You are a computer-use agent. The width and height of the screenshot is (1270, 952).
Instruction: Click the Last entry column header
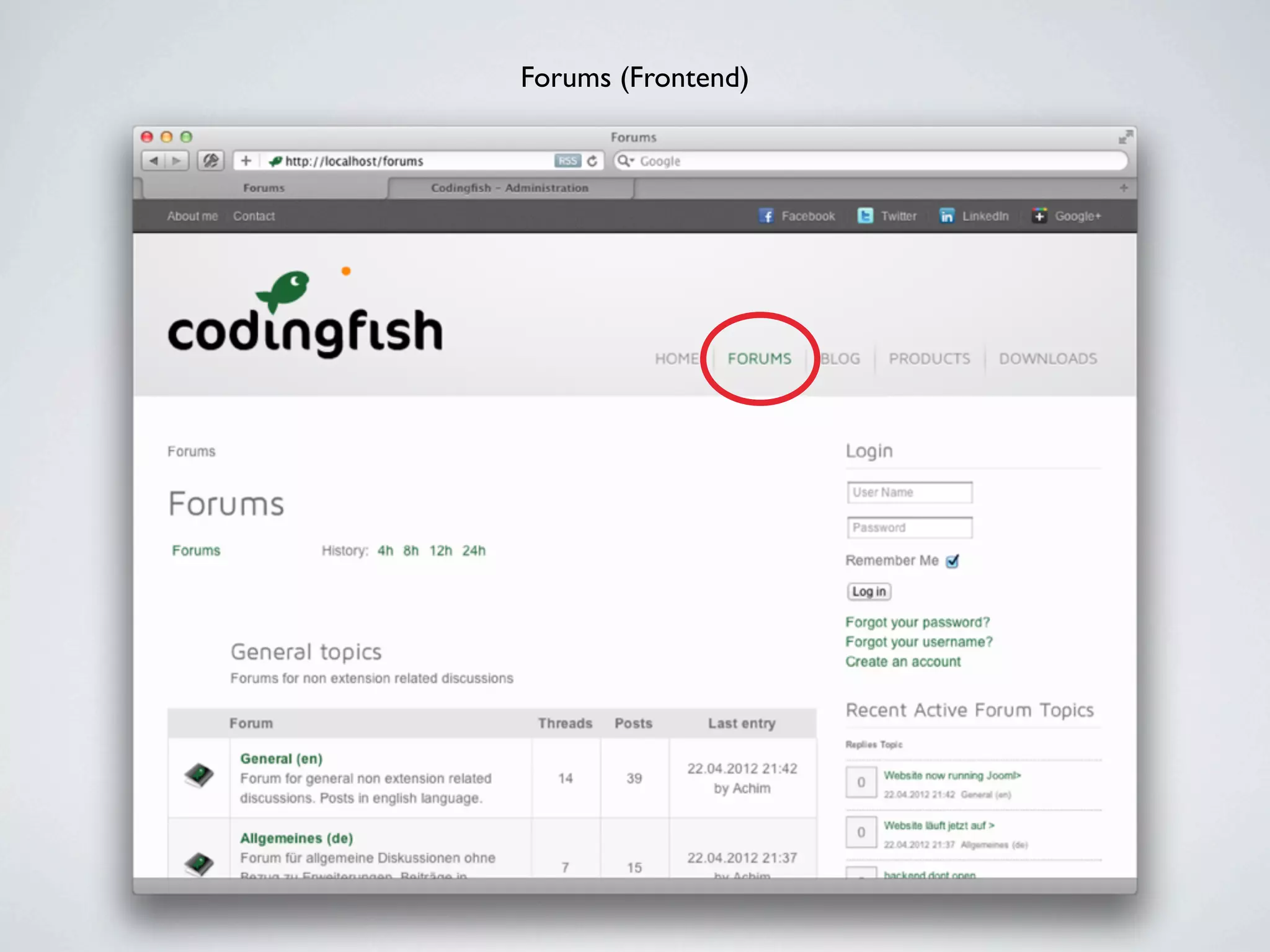742,723
